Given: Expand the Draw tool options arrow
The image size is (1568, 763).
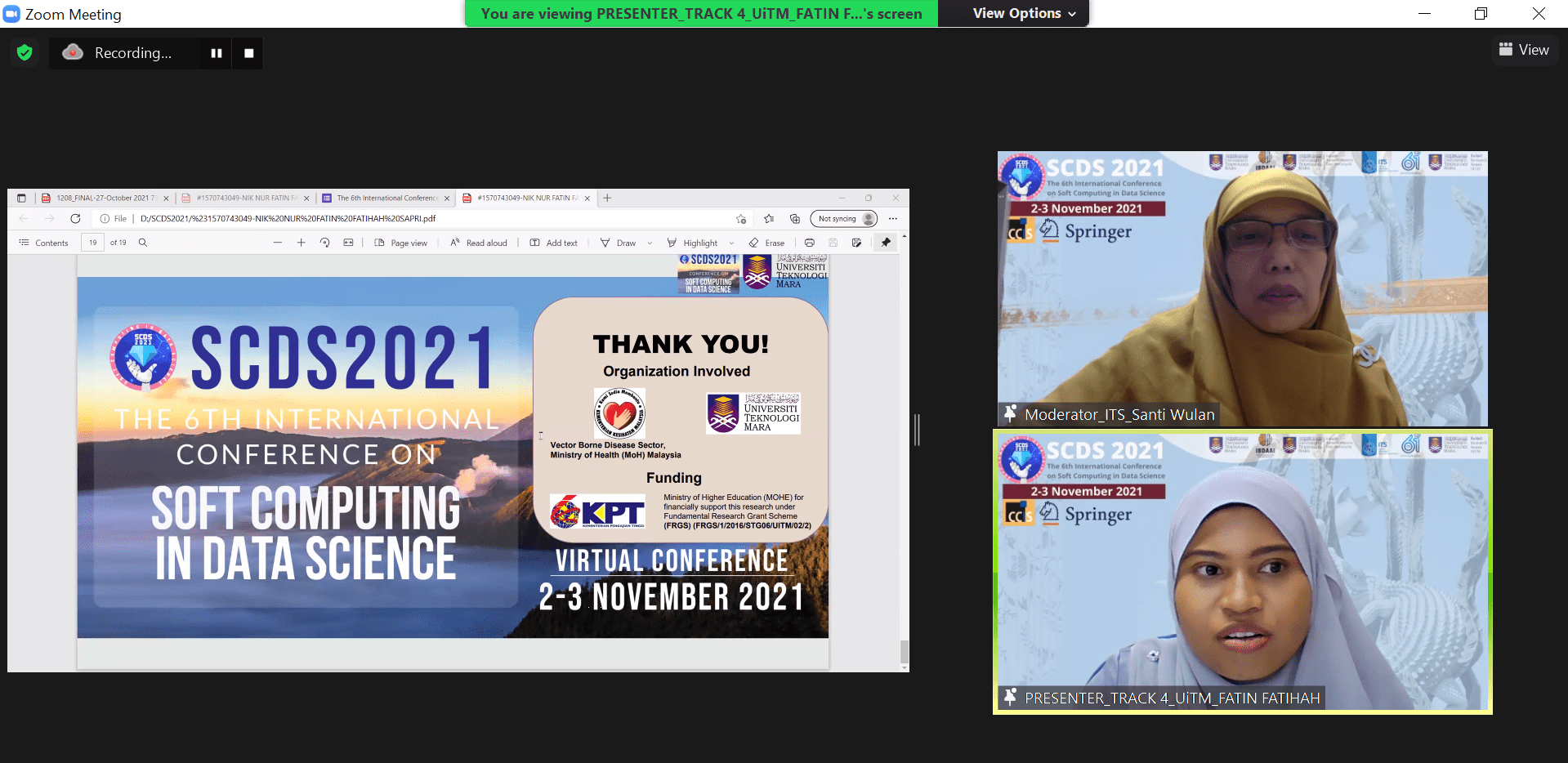Looking at the screenshot, I should pos(650,243).
